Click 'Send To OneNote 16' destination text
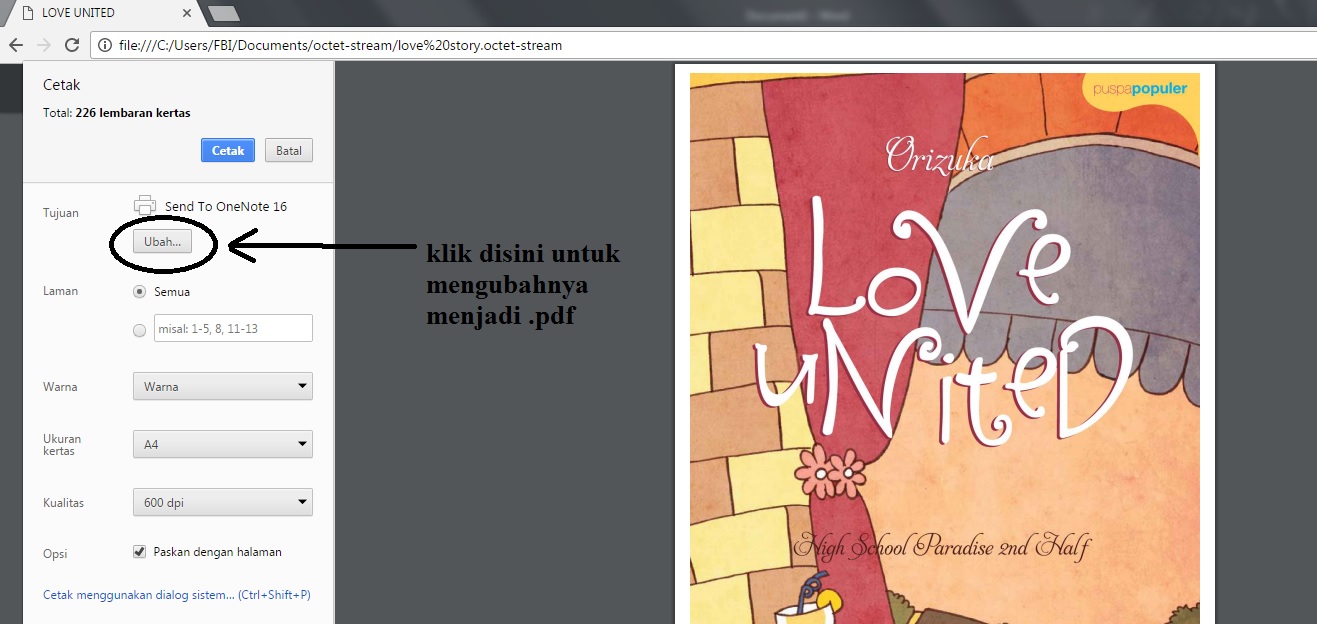Screen dimensions: 1317x624 pos(226,206)
